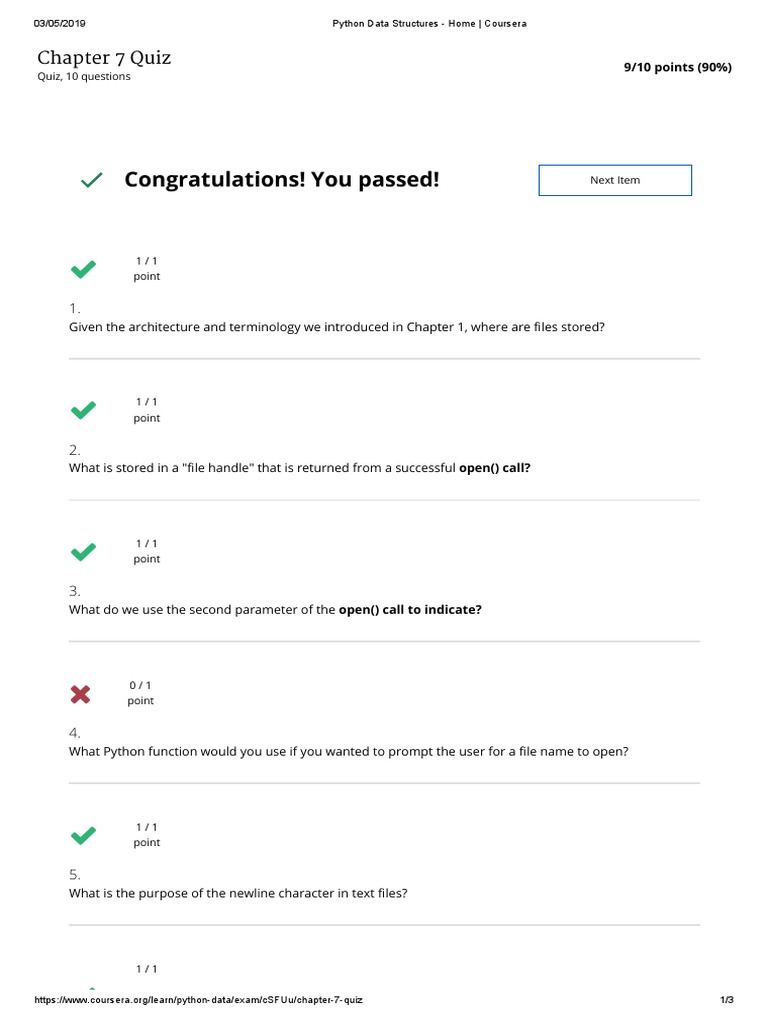Click the green checkmark for question 3
Screen dimensions: 768x1024
(x=83, y=551)
